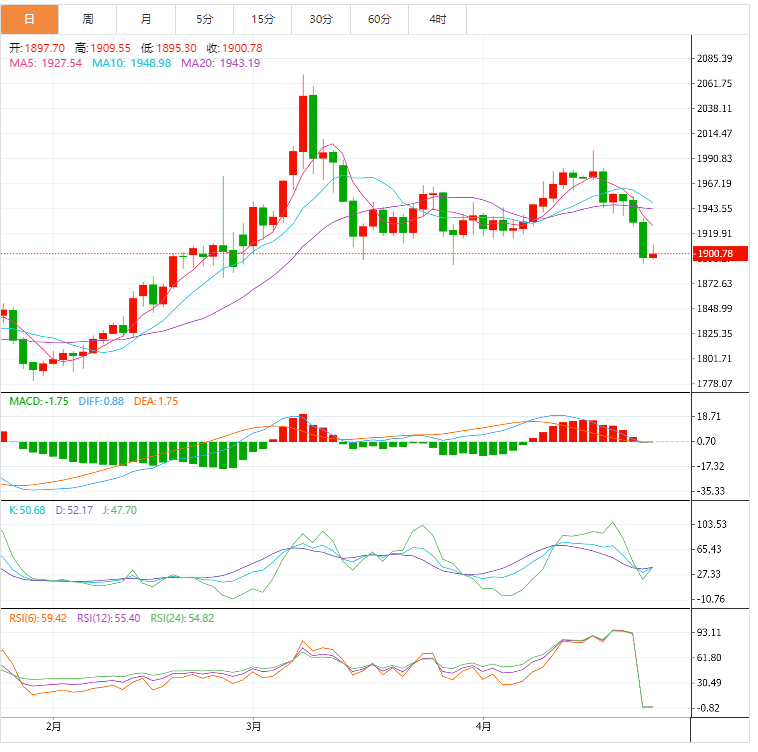The width and height of the screenshot is (758, 752).
Task: Click the J: 47.70 KDJ label
Action: (x=120, y=510)
